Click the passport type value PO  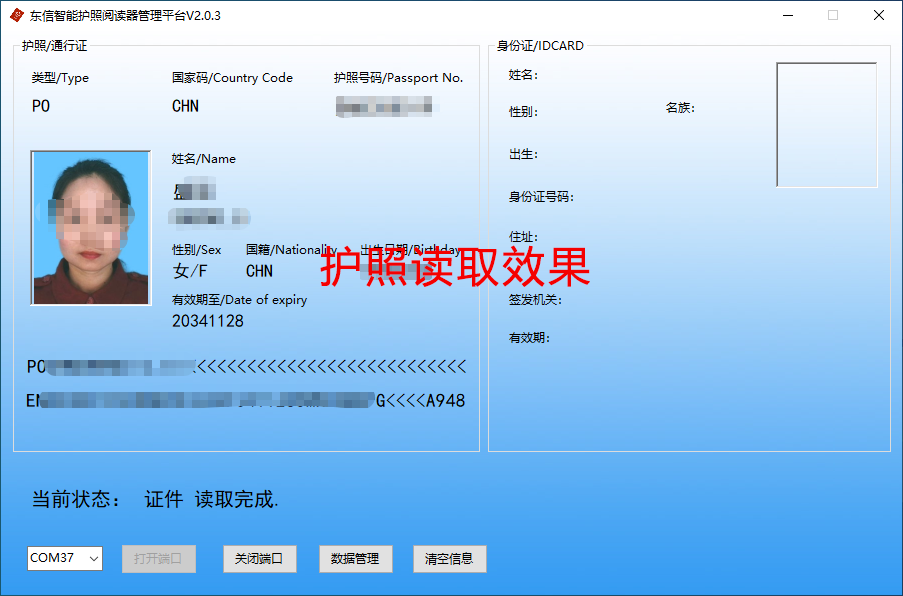pos(40,105)
